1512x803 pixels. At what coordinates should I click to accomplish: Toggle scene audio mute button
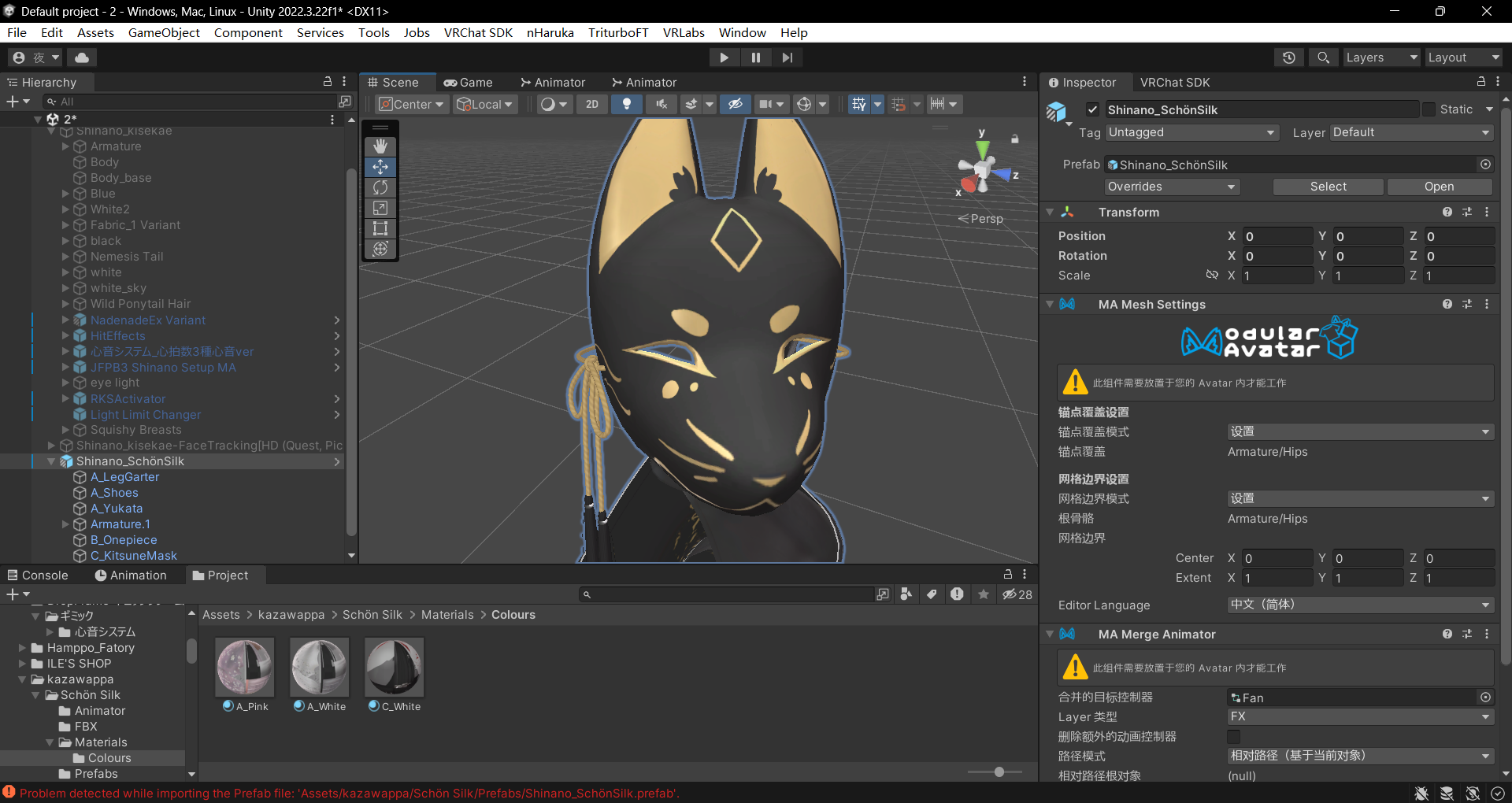pos(661,104)
